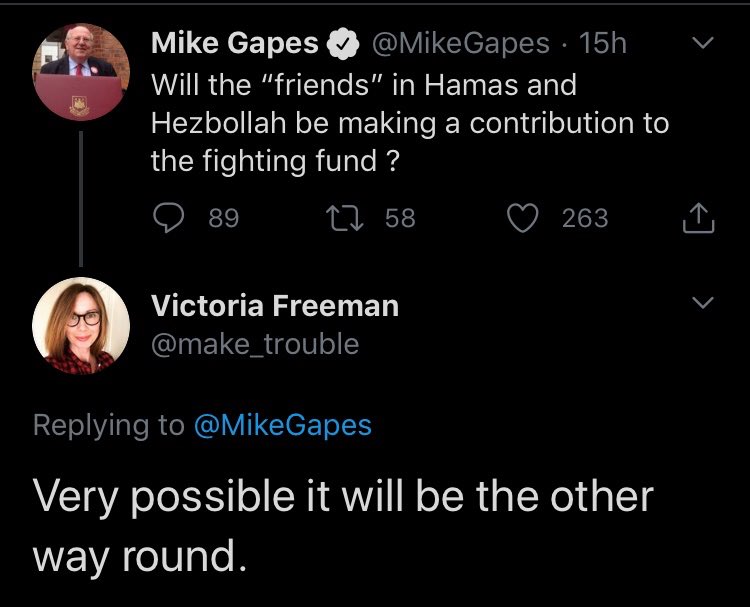Click the @make_trouble handle
This screenshot has height=607, width=750.
(x=255, y=344)
